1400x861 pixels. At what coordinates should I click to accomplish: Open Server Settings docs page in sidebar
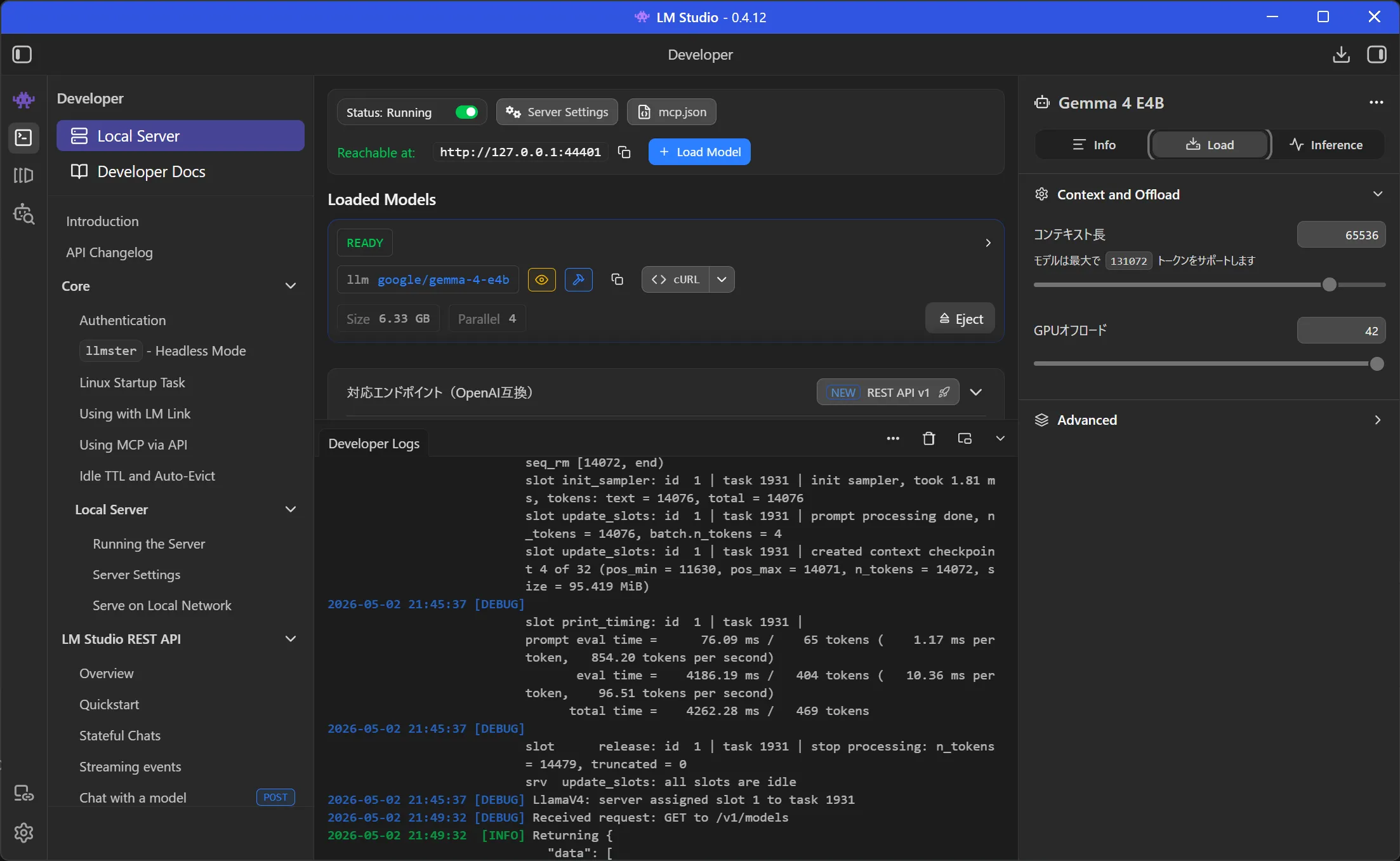point(136,574)
